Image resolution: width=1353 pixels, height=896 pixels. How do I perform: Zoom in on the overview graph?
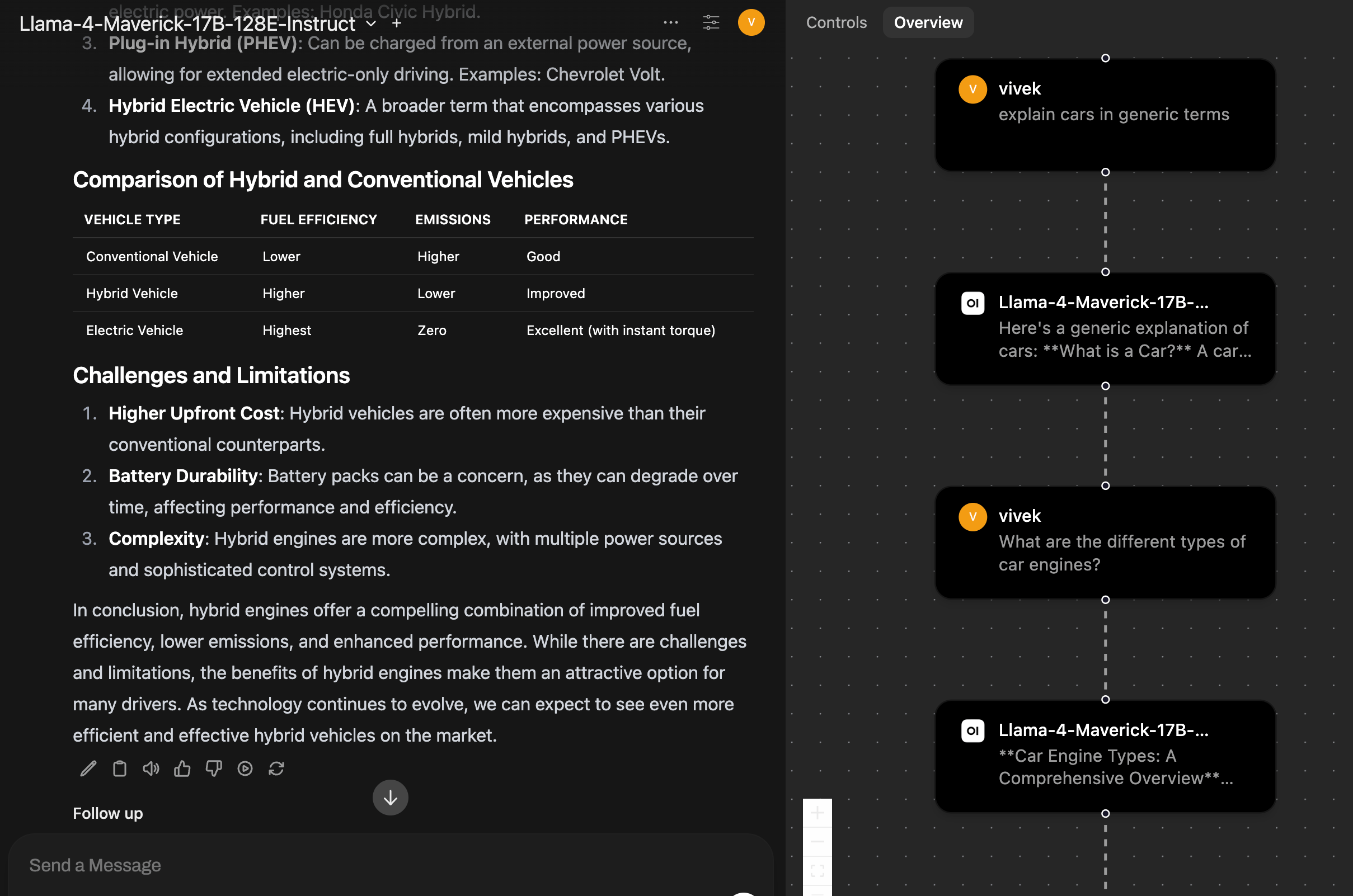click(818, 813)
